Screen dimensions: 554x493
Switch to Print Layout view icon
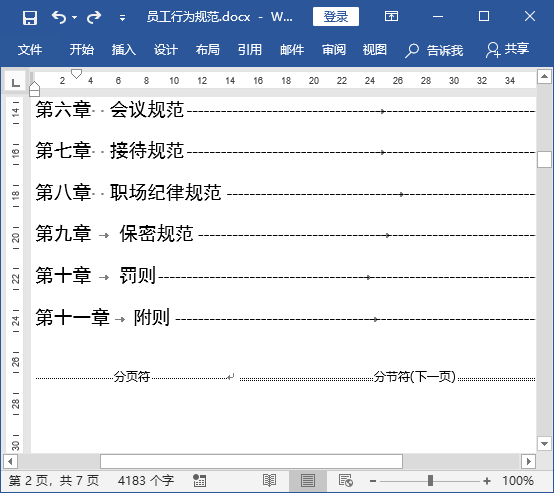(308, 481)
